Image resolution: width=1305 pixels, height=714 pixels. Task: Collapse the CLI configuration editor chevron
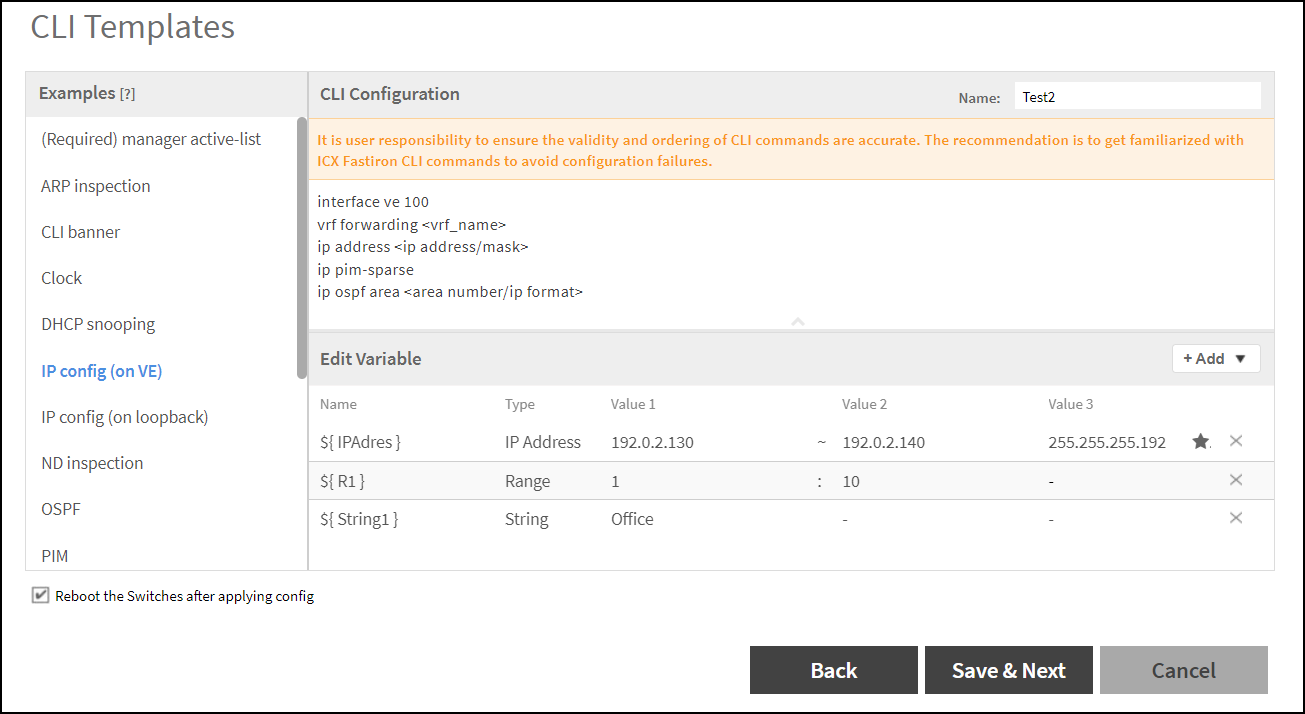tap(798, 322)
